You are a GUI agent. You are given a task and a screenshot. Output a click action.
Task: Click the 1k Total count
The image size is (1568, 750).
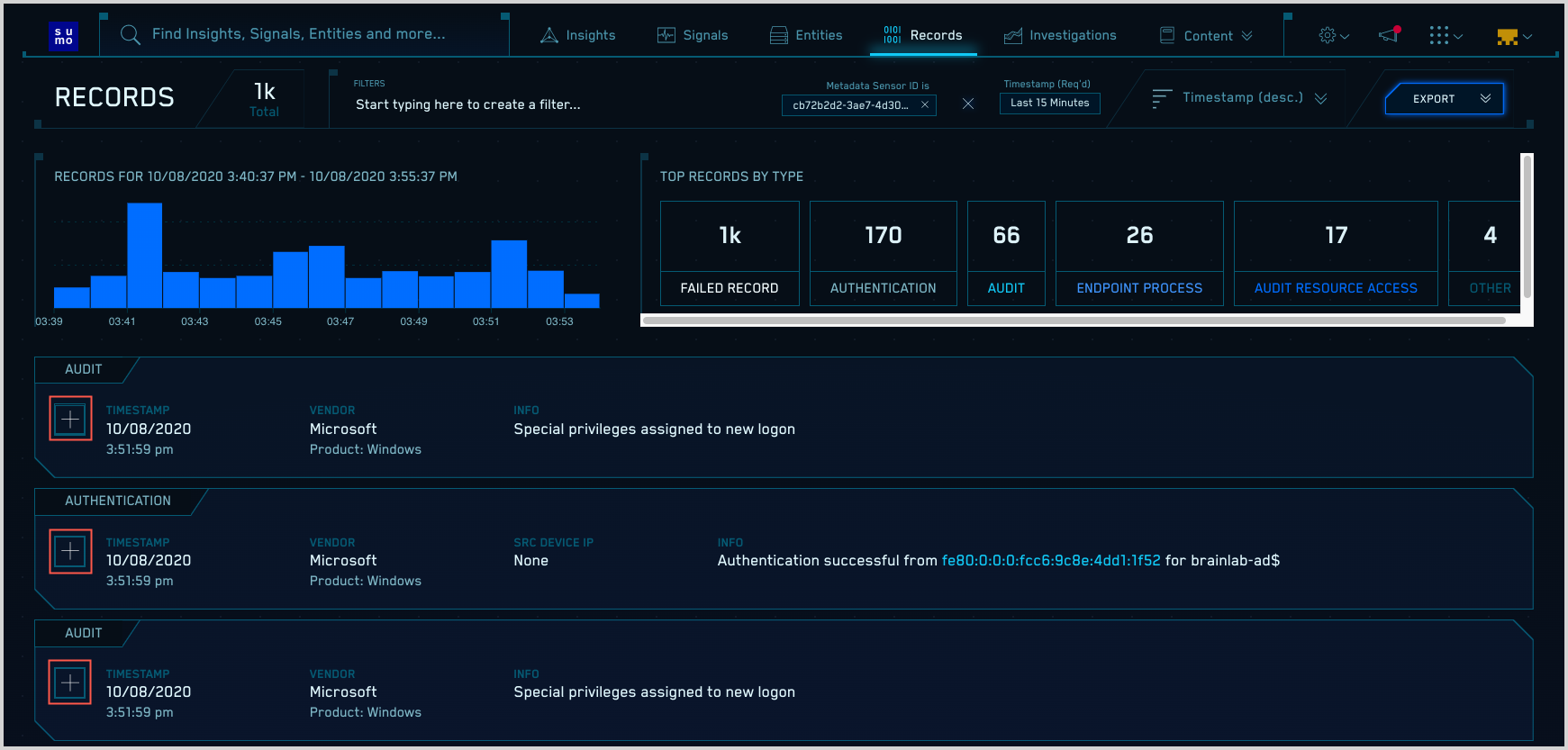tap(264, 99)
